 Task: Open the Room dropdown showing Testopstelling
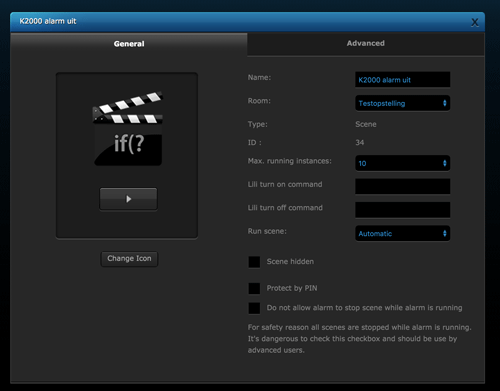(403, 103)
